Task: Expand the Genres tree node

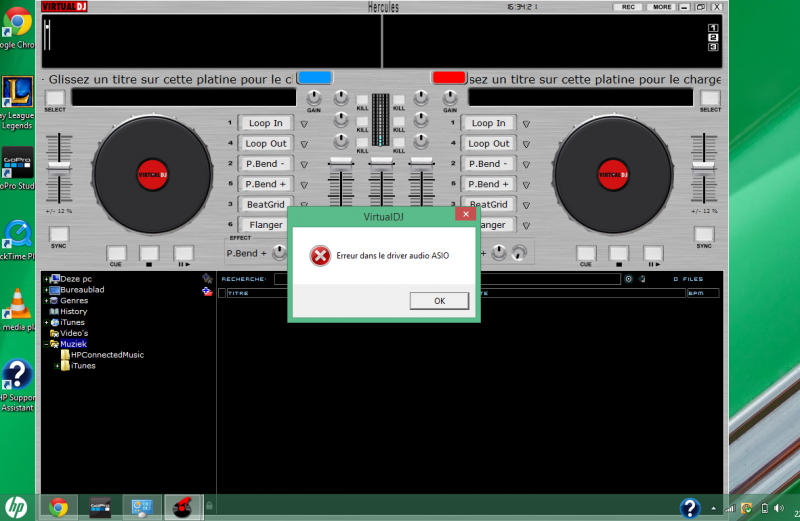Action: pos(46,301)
